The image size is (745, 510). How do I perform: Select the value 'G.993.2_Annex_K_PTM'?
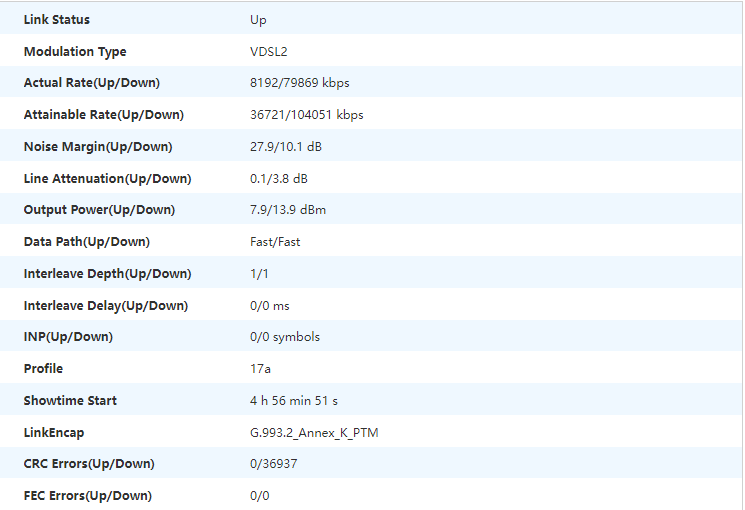coord(314,433)
